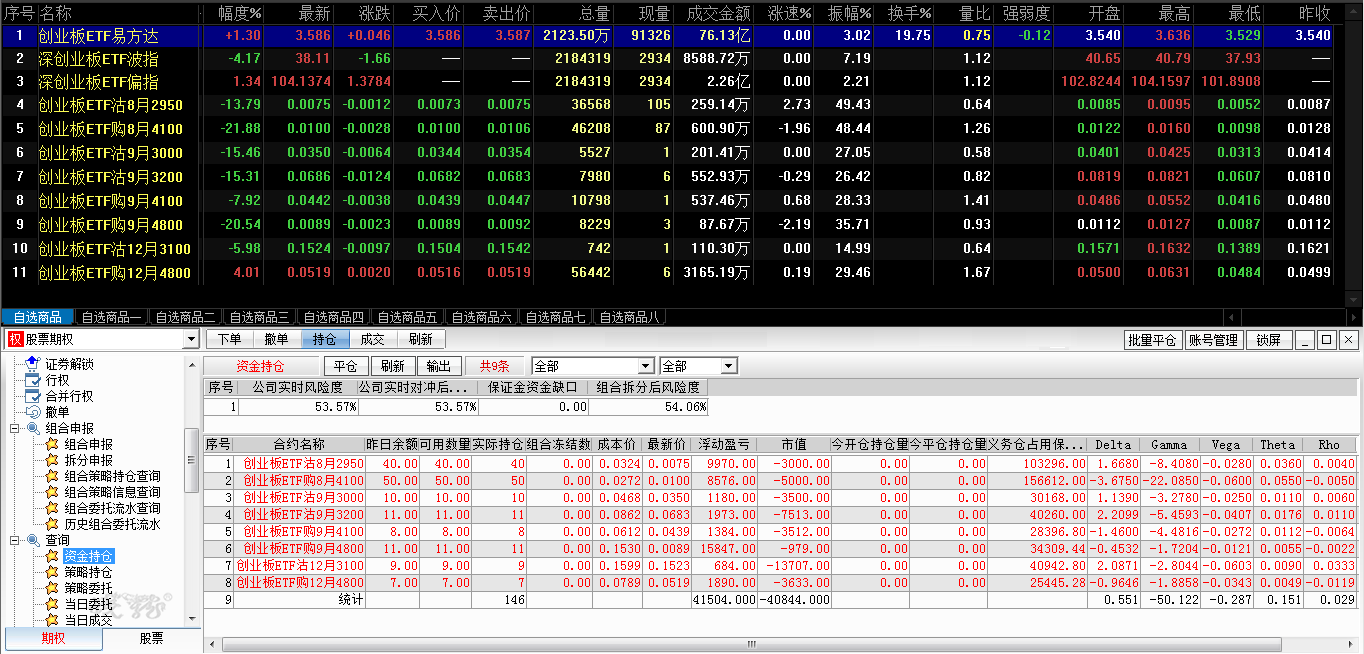Select the 自选商品八 watchlist tab
The height and width of the screenshot is (654, 1364).
[630, 317]
